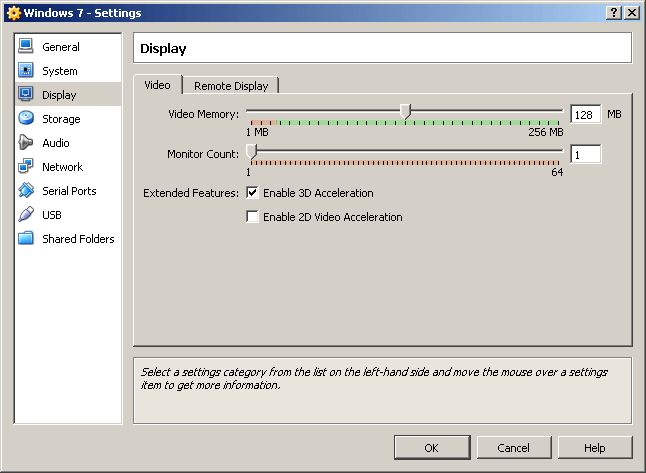Viewport: 646px width, 473px height.
Task: Click the Video Memory slider handle
Action: point(405,112)
